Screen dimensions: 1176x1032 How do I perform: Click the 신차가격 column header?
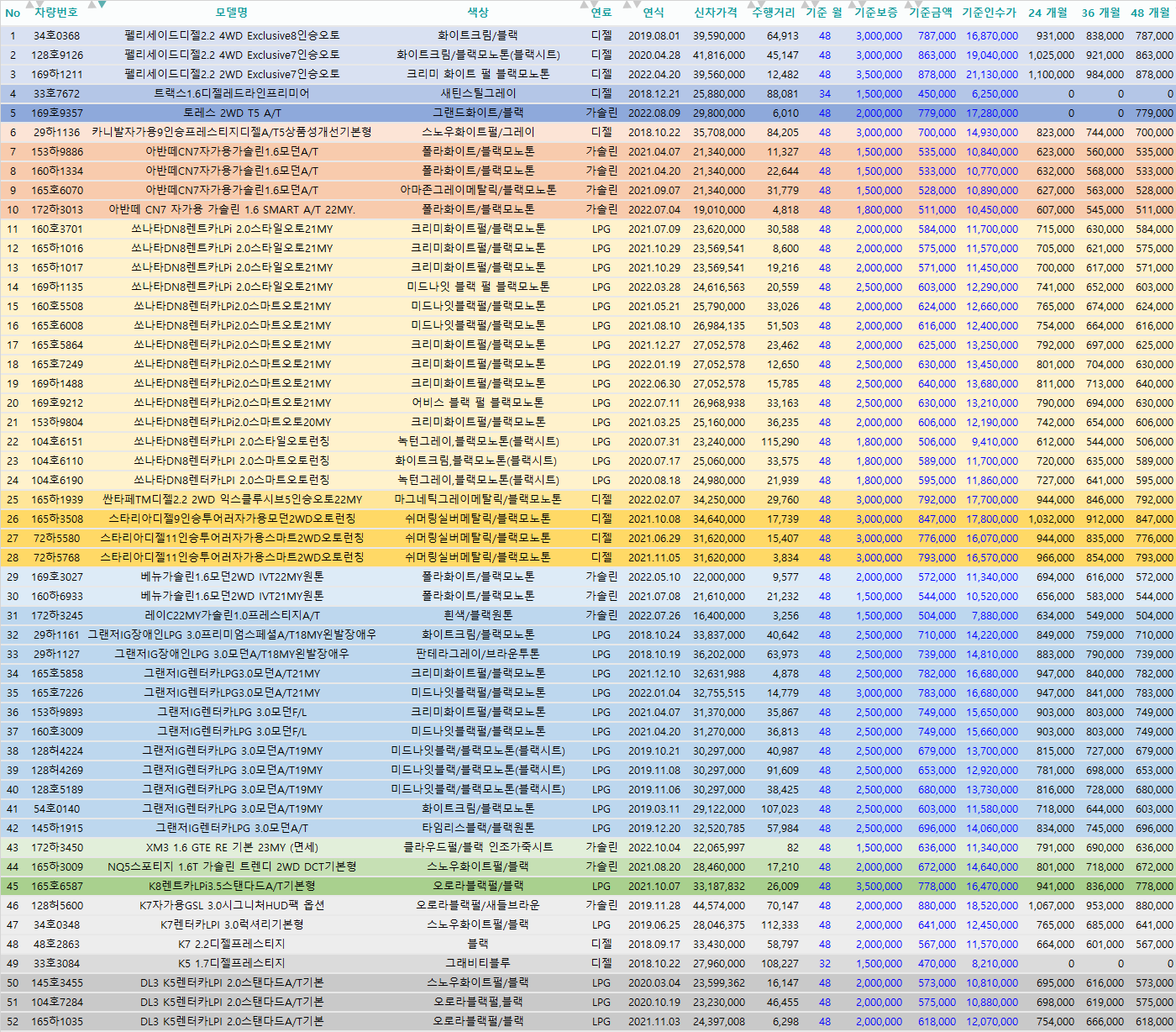(x=716, y=13)
